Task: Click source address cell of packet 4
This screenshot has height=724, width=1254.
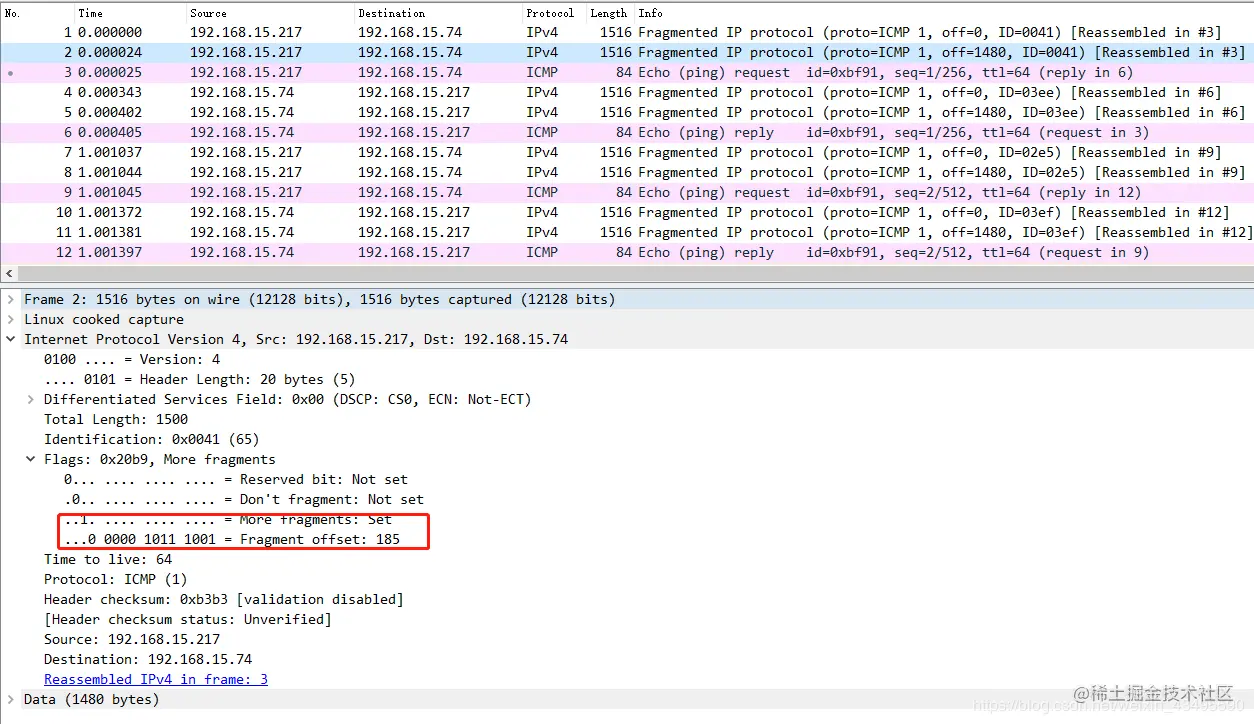Action: 242,92
